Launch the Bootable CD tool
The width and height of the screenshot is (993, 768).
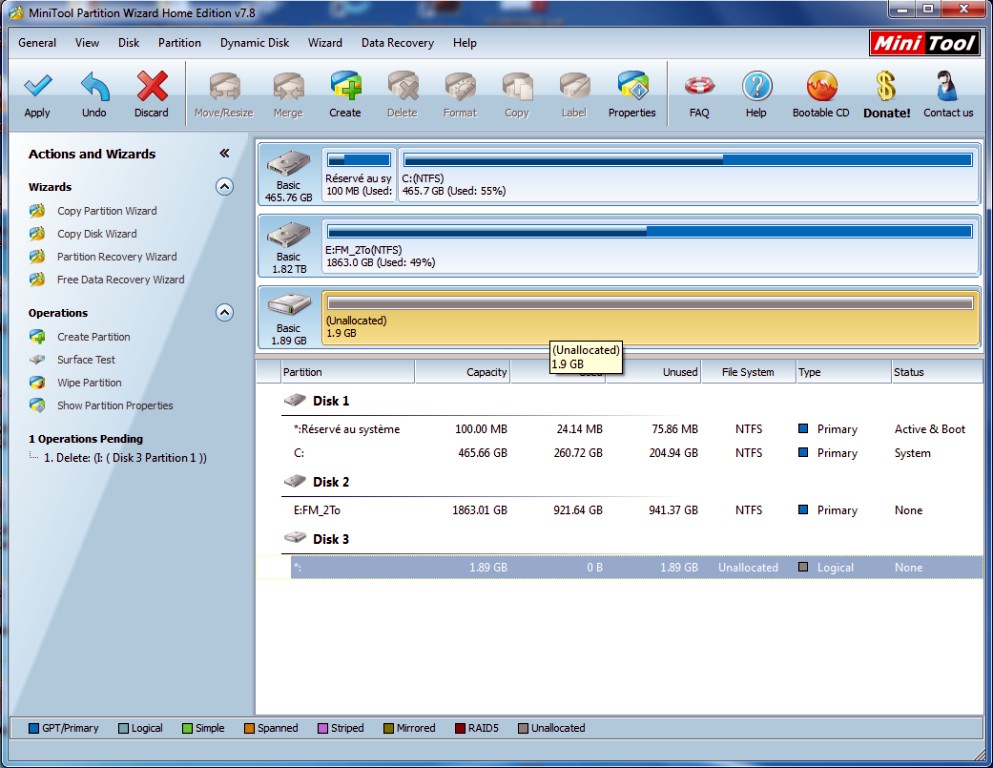[x=821, y=87]
